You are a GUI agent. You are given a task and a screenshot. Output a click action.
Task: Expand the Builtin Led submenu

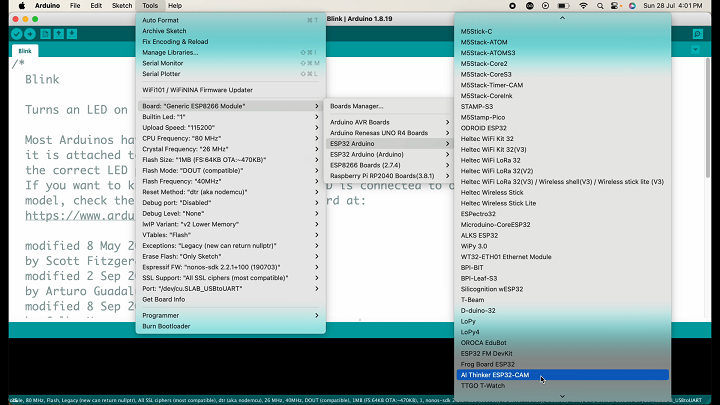[231, 117]
